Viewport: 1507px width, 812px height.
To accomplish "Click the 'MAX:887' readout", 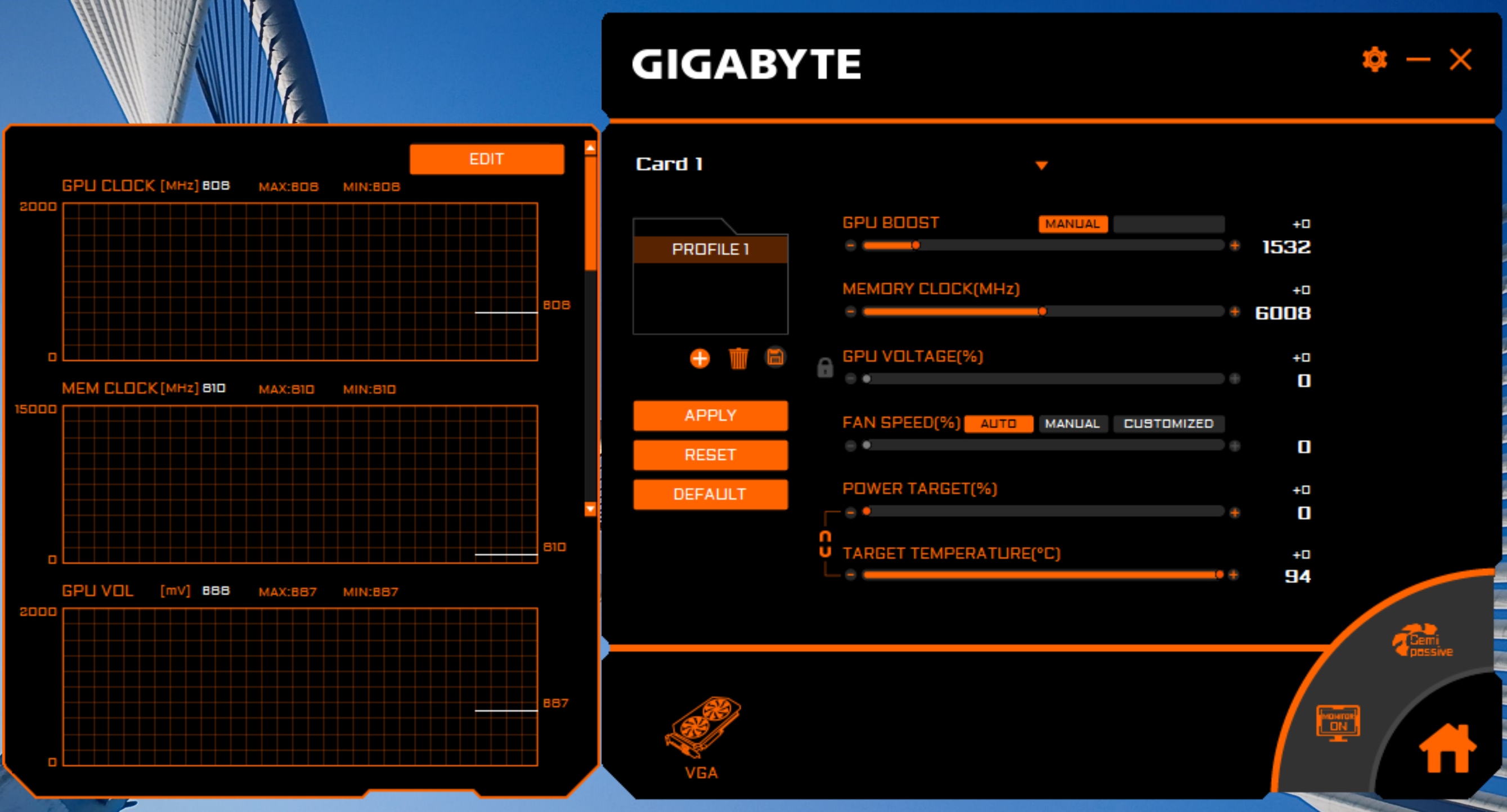I will pos(288,592).
